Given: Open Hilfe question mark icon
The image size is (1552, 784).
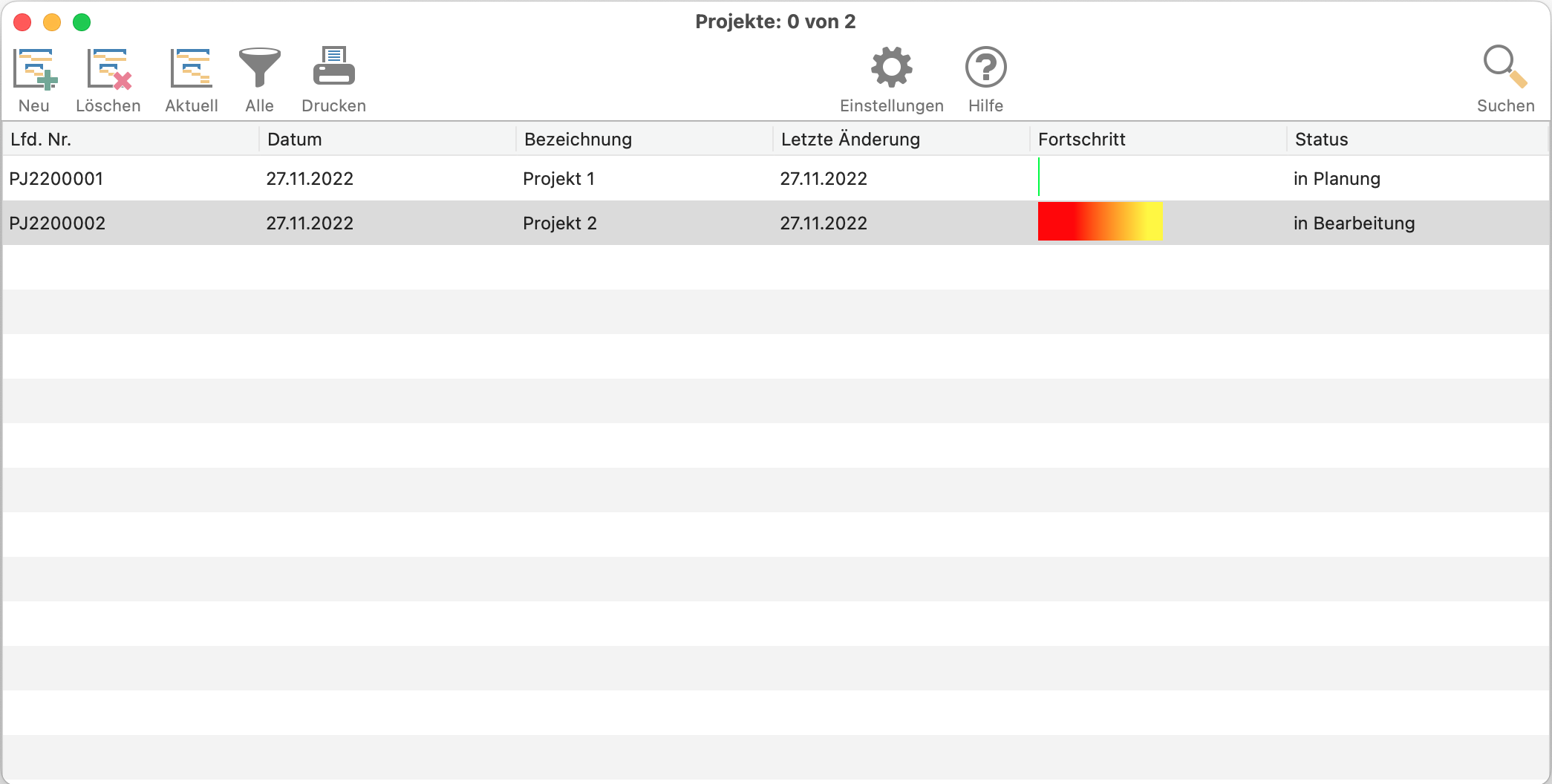Looking at the screenshot, I should [985, 68].
